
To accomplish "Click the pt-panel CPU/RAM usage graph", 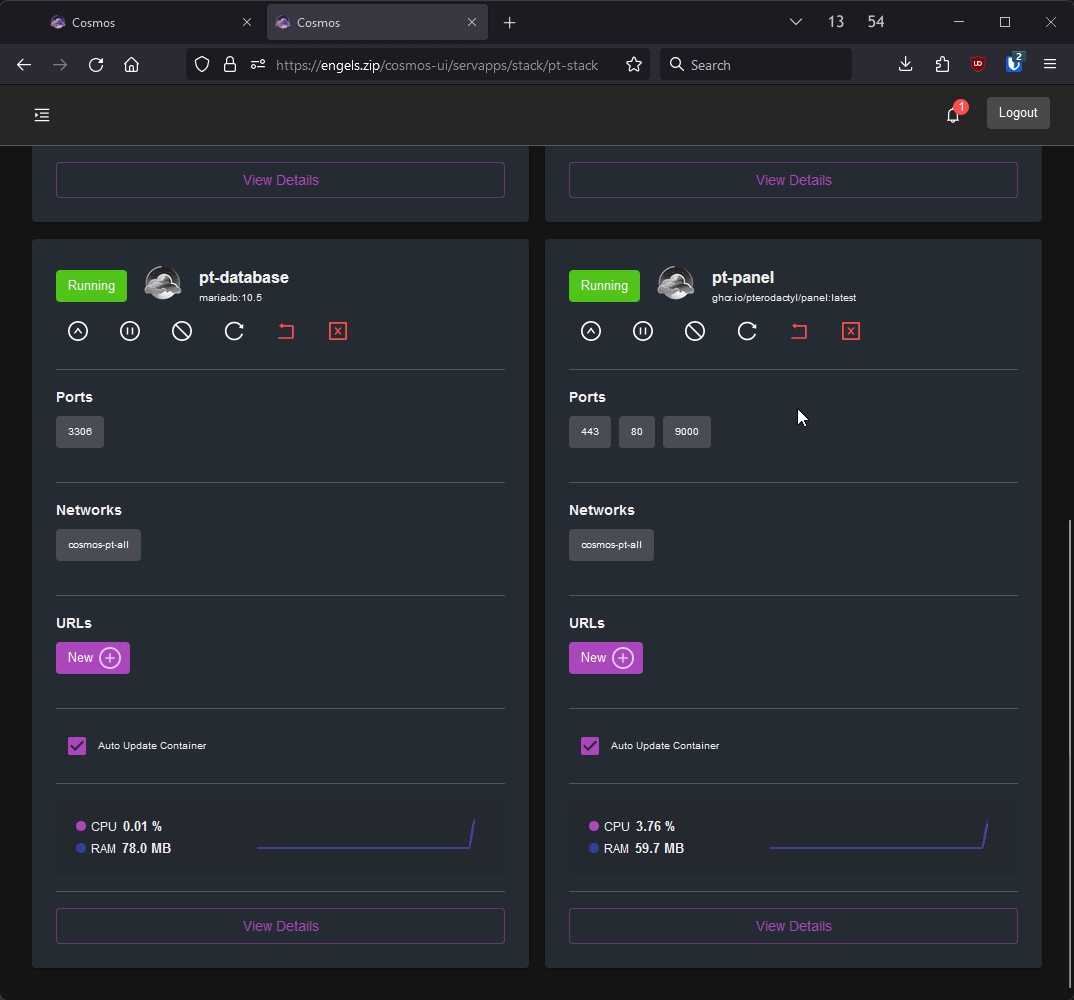I will tap(879, 834).
